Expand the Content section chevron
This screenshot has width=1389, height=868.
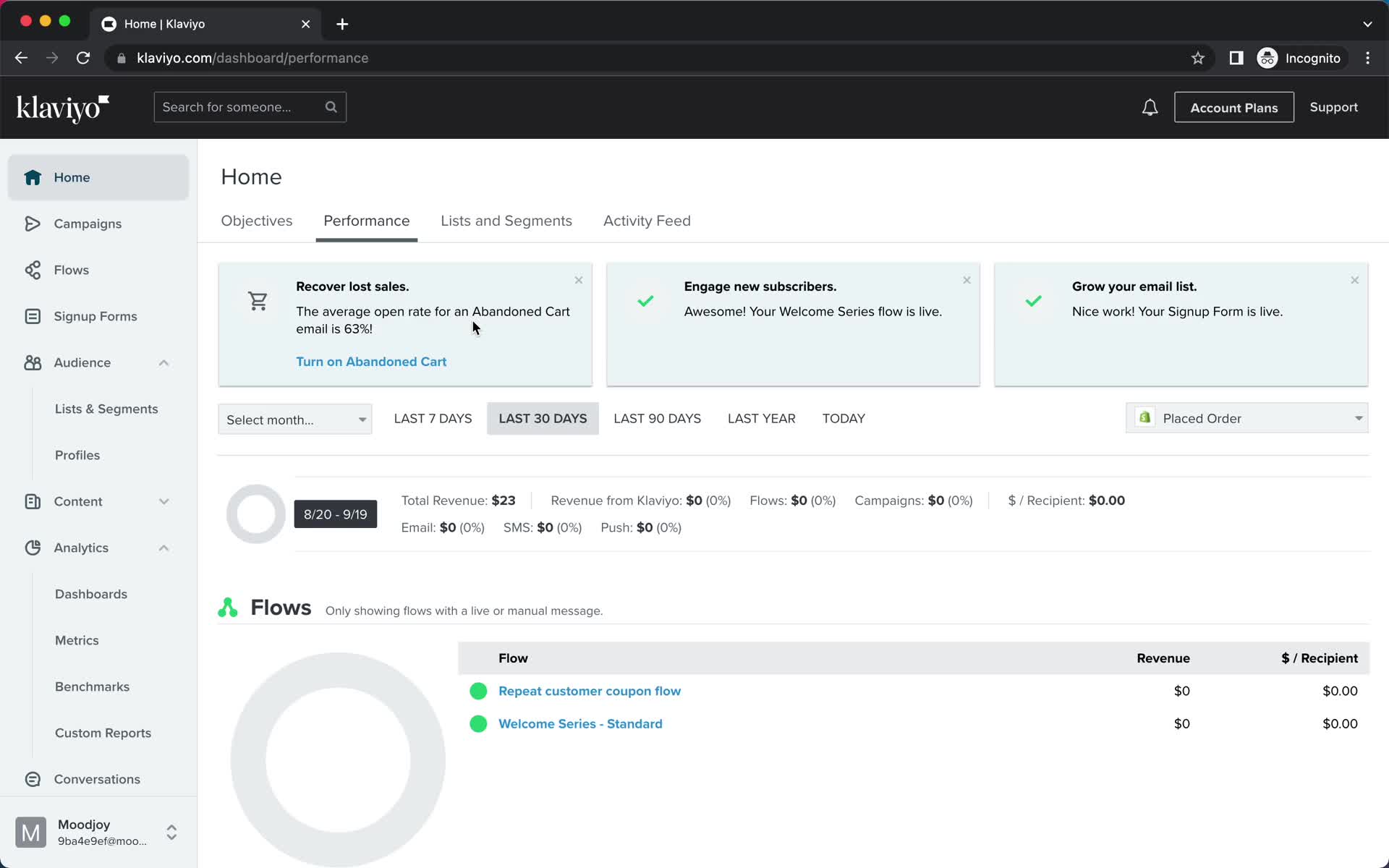pos(164,501)
